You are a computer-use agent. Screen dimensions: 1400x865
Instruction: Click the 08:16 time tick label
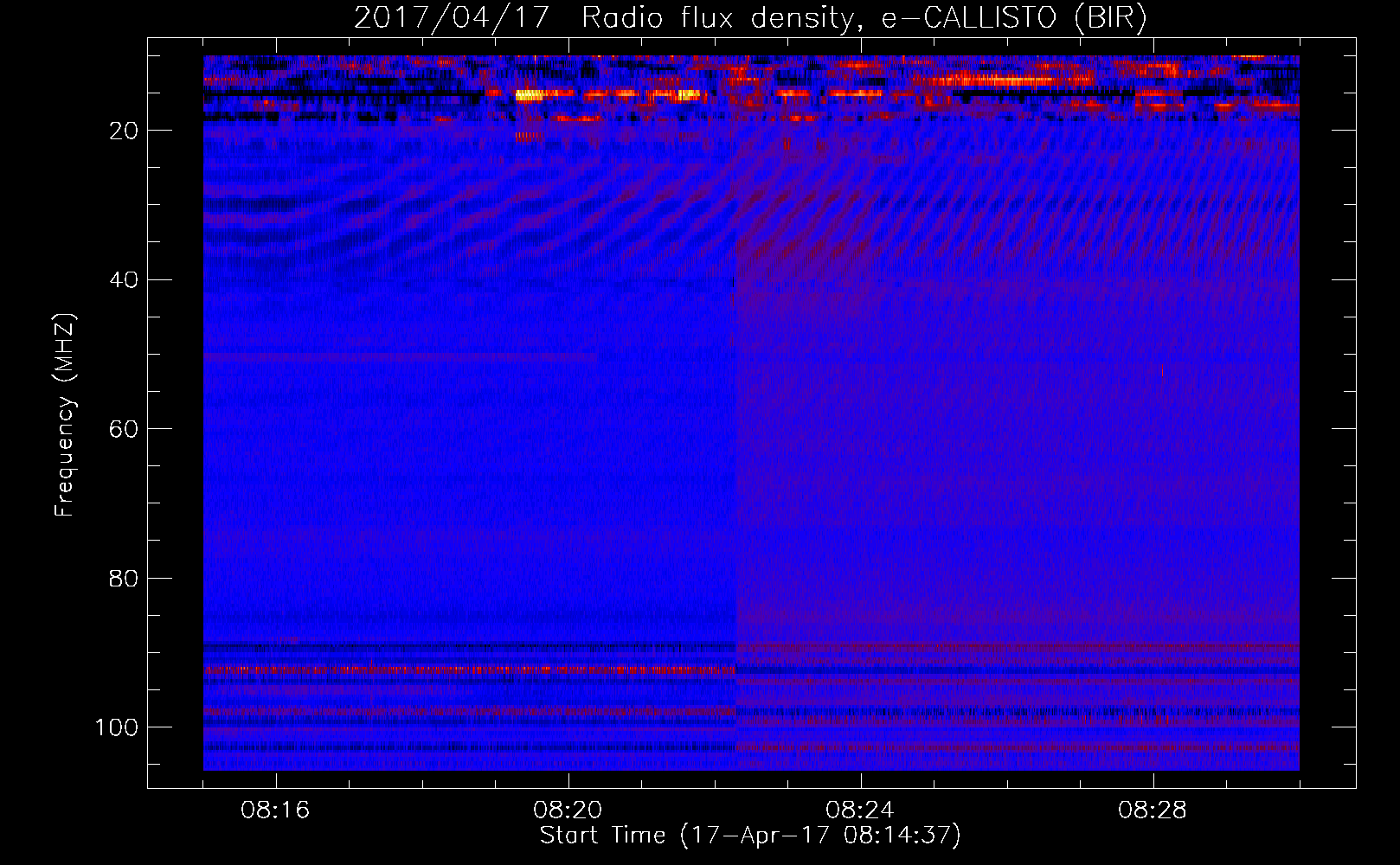(x=275, y=811)
